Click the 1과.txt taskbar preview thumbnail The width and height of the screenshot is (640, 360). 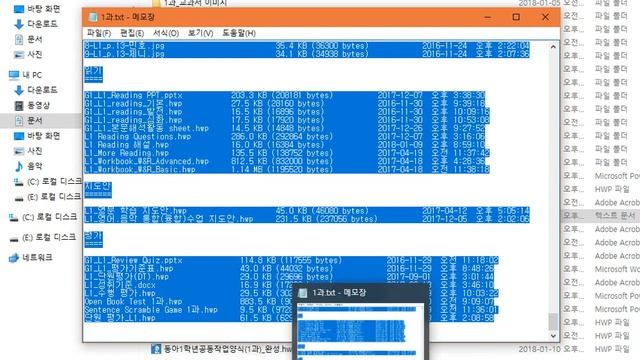point(361,331)
